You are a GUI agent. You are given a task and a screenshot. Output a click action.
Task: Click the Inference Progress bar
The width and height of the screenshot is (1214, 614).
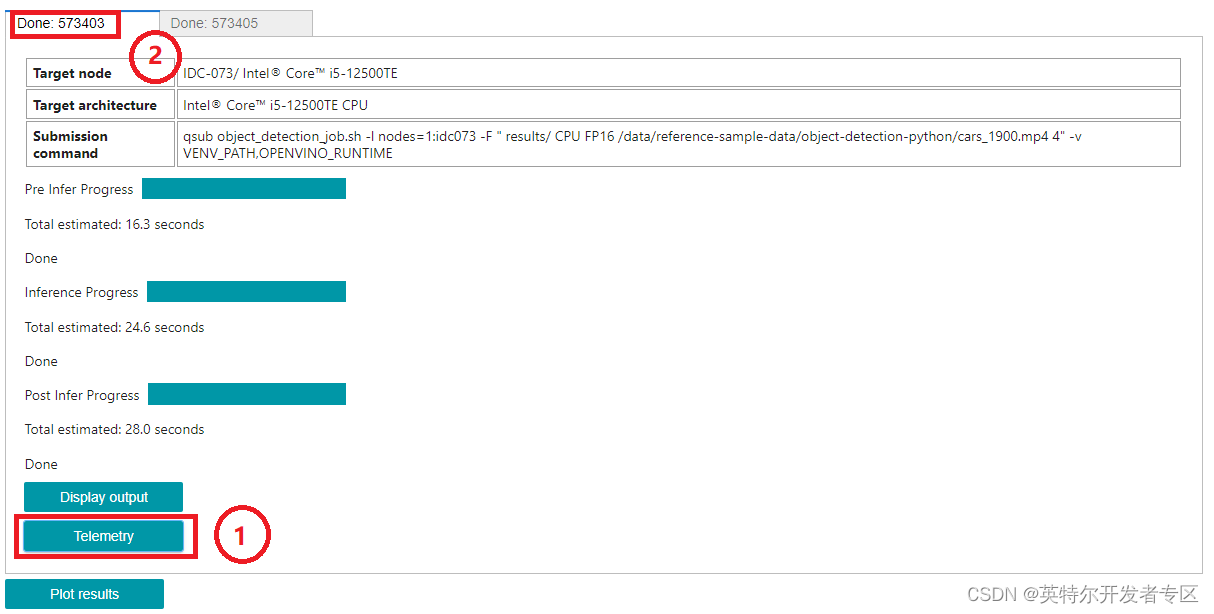(244, 291)
